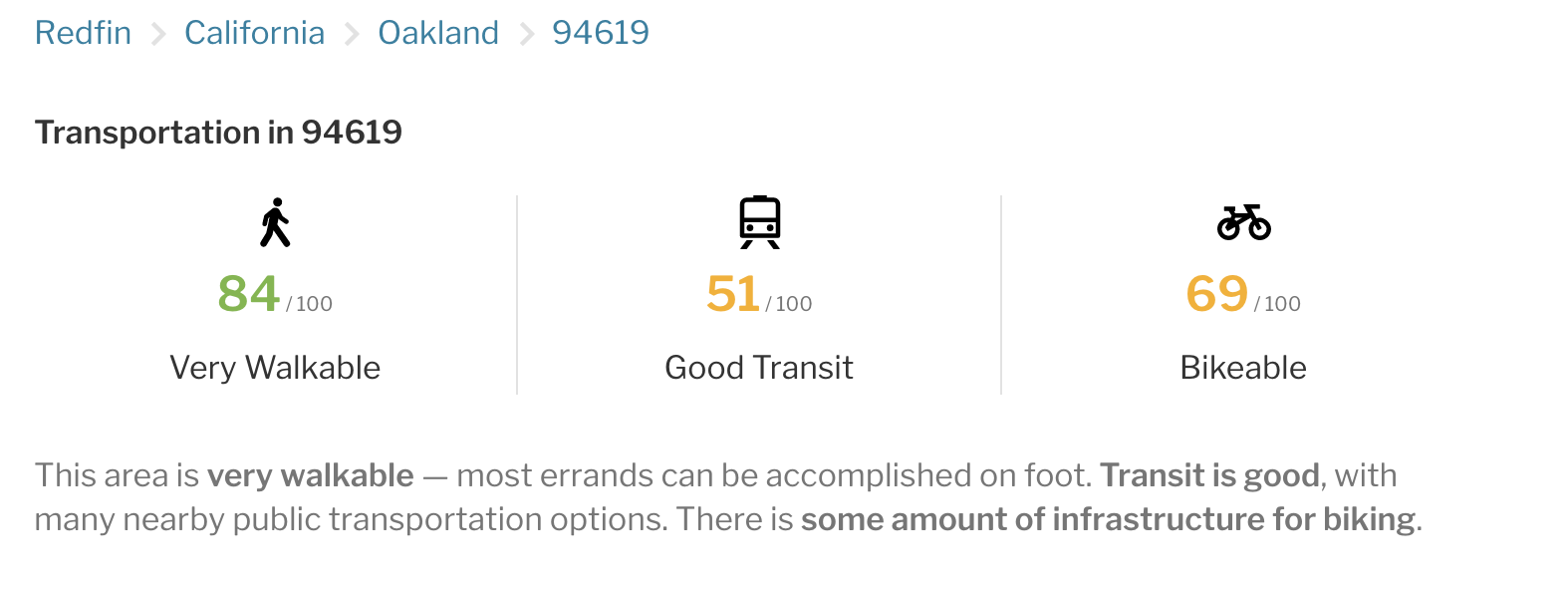Go to the California breadcrumb link
The height and width of the screenshot is (590, 1568).
point(254,33)
